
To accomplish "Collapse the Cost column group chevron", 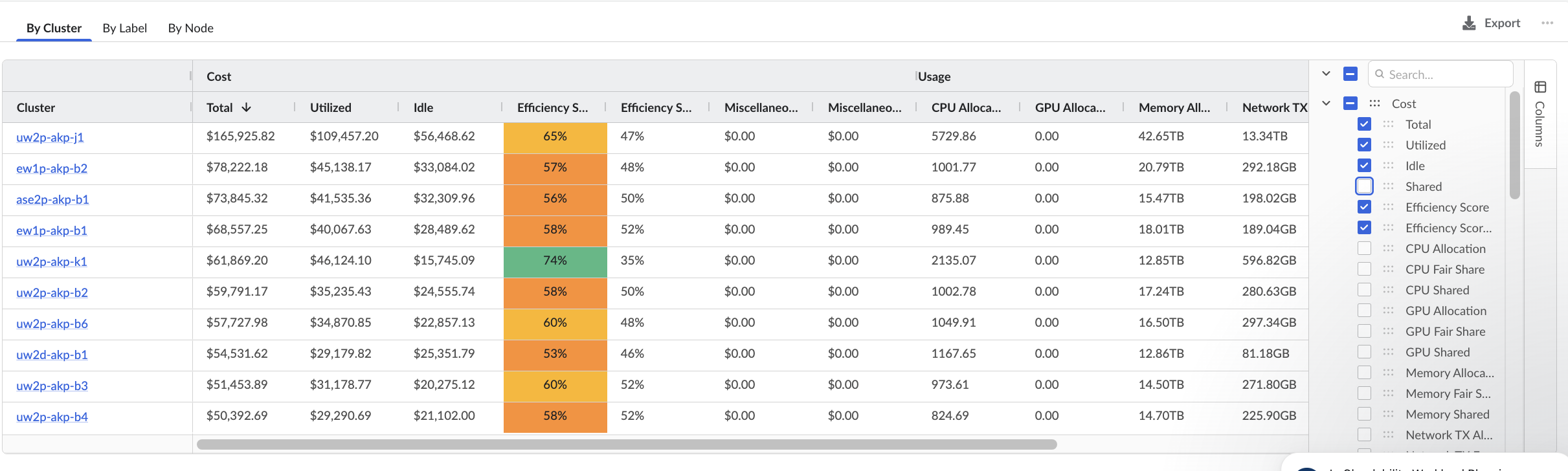I will click(x=1326, y=104).
